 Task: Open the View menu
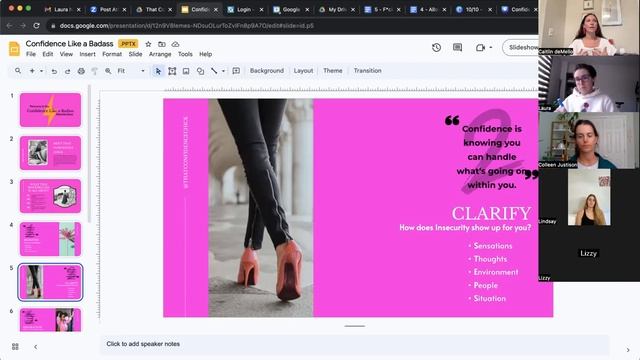(x=66, y=54)
